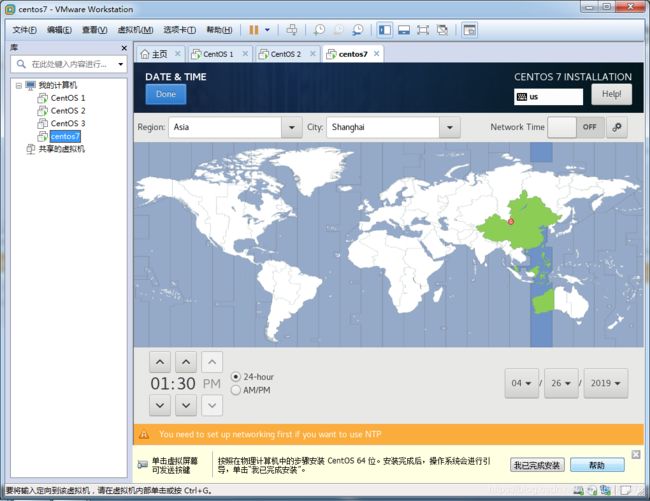Open NTP server settings gear icon
The width and height of the screenshot is (650, 501).
[x=617, y=127]
